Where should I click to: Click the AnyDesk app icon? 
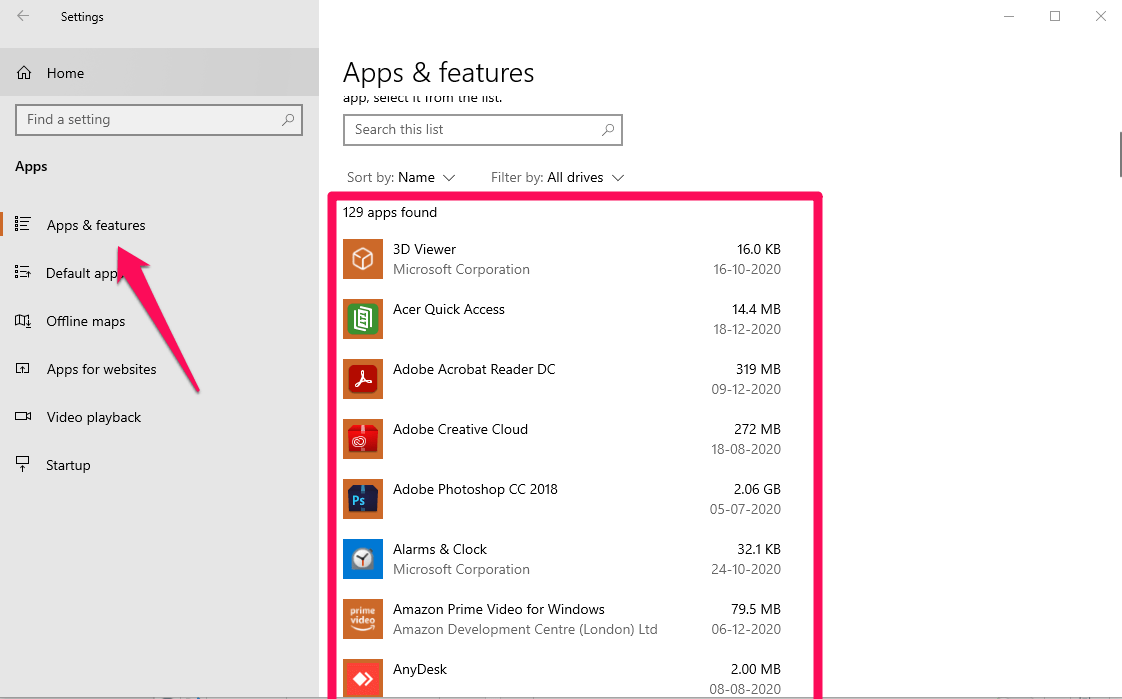click(x=363, y=678)
